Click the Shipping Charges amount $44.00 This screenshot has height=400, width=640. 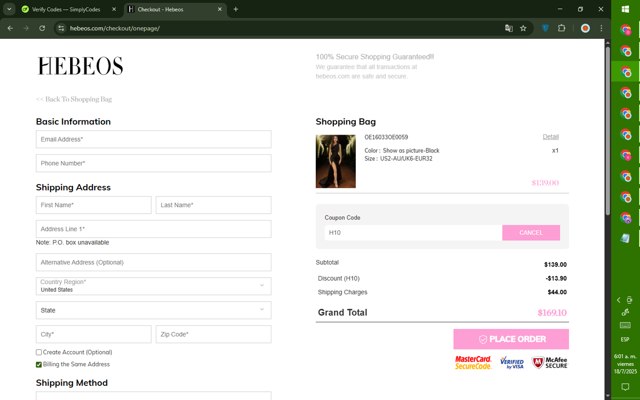pyautogui.click(x=557, y=292)
